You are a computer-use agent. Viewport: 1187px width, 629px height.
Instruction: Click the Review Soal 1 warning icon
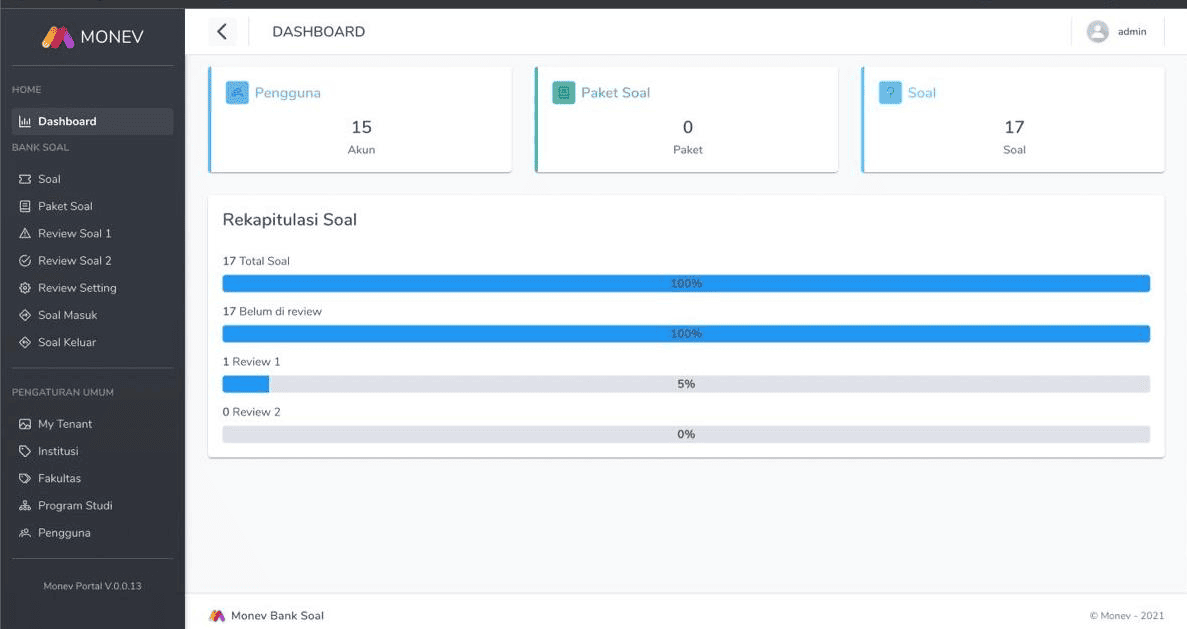click(25, 233)
